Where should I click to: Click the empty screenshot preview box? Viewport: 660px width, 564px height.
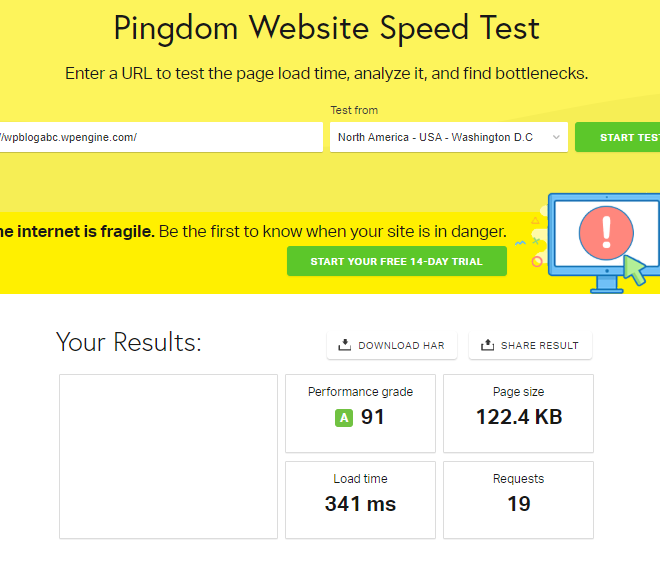pos(168,457)
